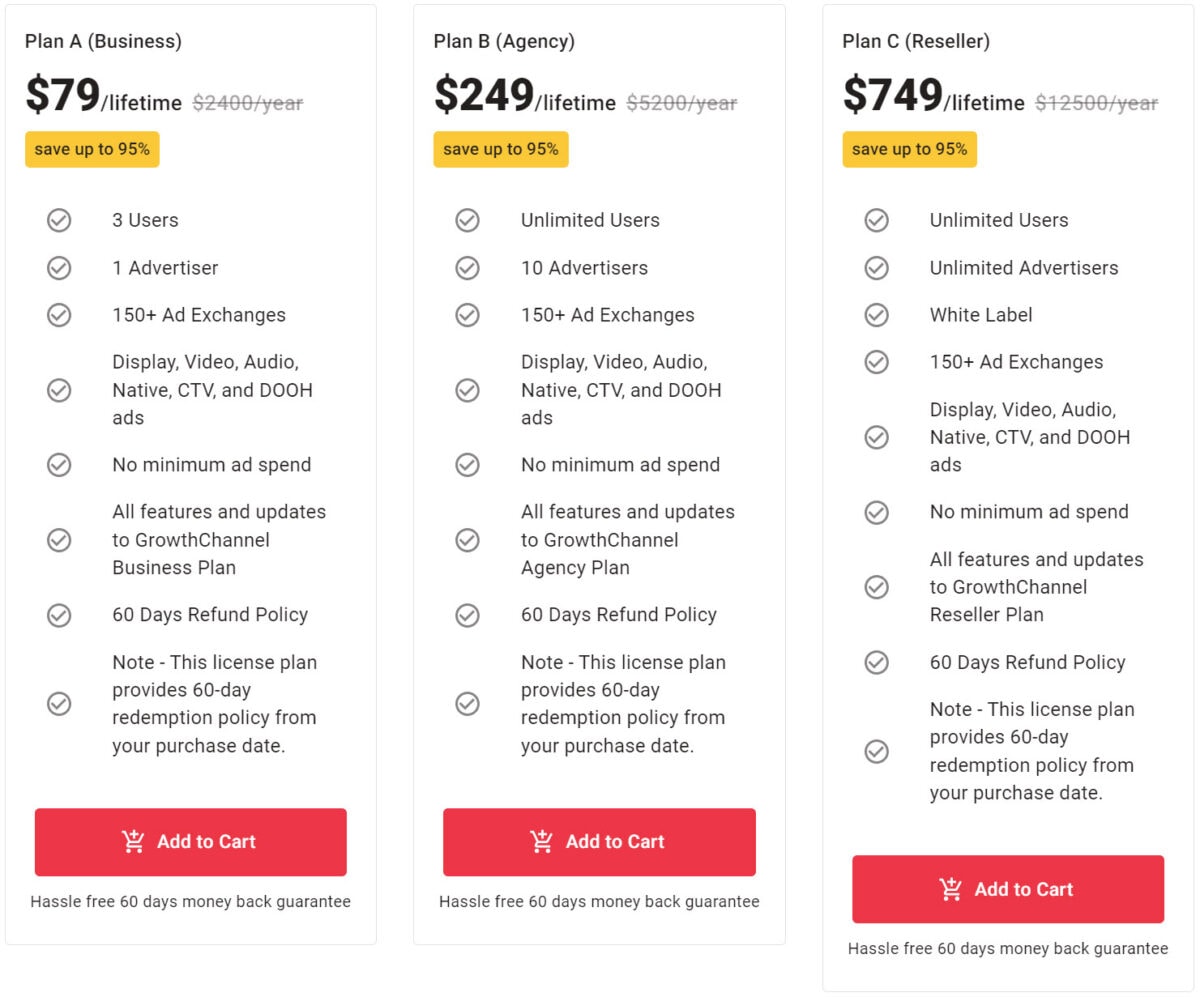1200x997 pixels.
Task: Open the Plan C (Reseller) card header
Action: click(x=917, y=41)
